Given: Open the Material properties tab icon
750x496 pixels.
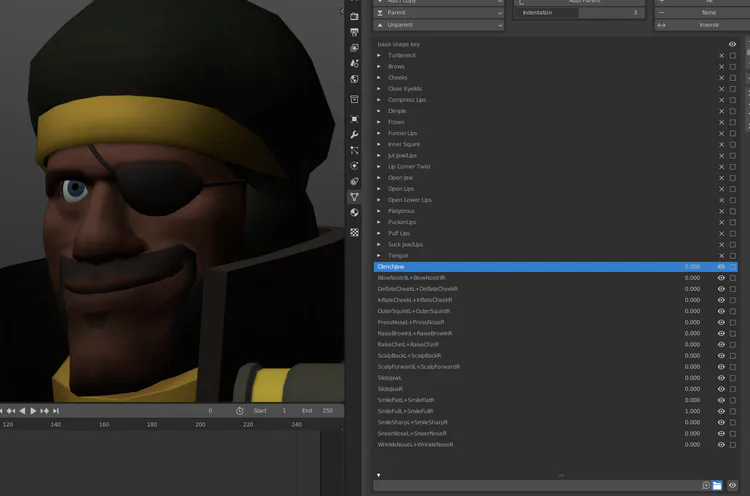Looking at the screenshot, I should click(x=354, y=212).
